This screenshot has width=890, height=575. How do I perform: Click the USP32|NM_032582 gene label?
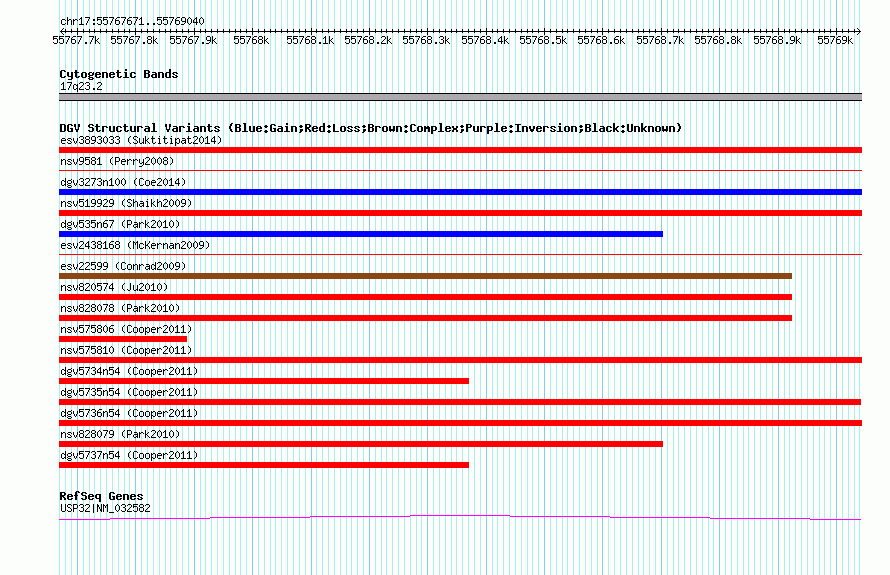click(105, 509)
